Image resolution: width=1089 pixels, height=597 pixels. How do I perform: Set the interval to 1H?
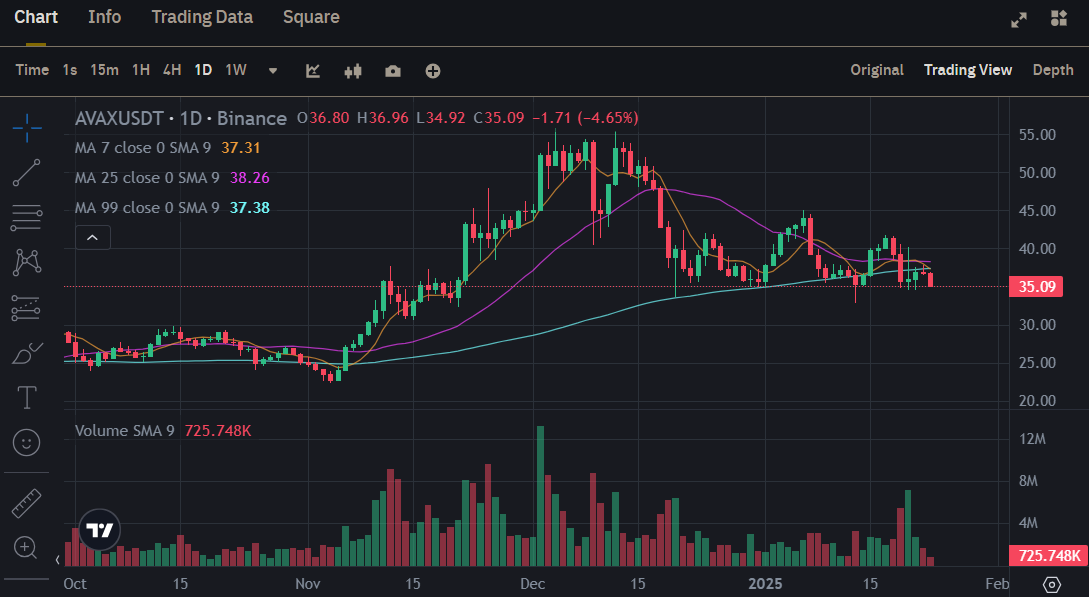(141, 70)
